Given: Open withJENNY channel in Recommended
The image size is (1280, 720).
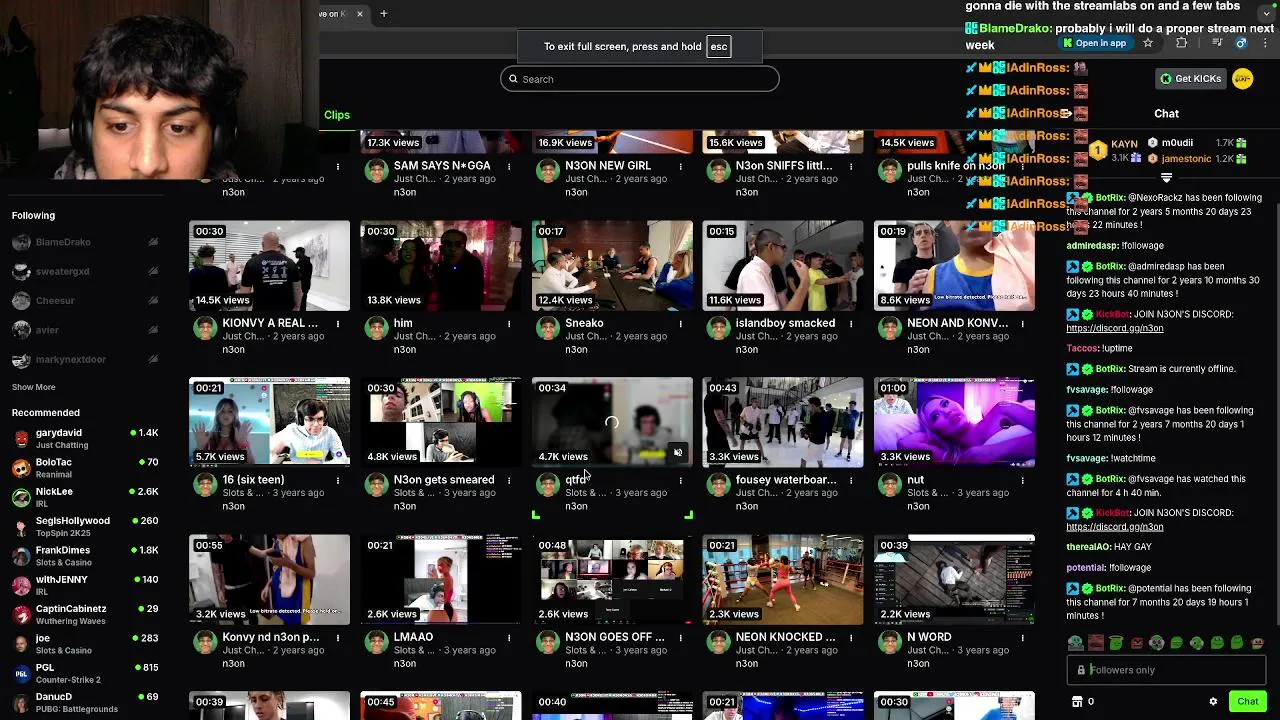Looking at the screenshot, I should coord(61,579).
